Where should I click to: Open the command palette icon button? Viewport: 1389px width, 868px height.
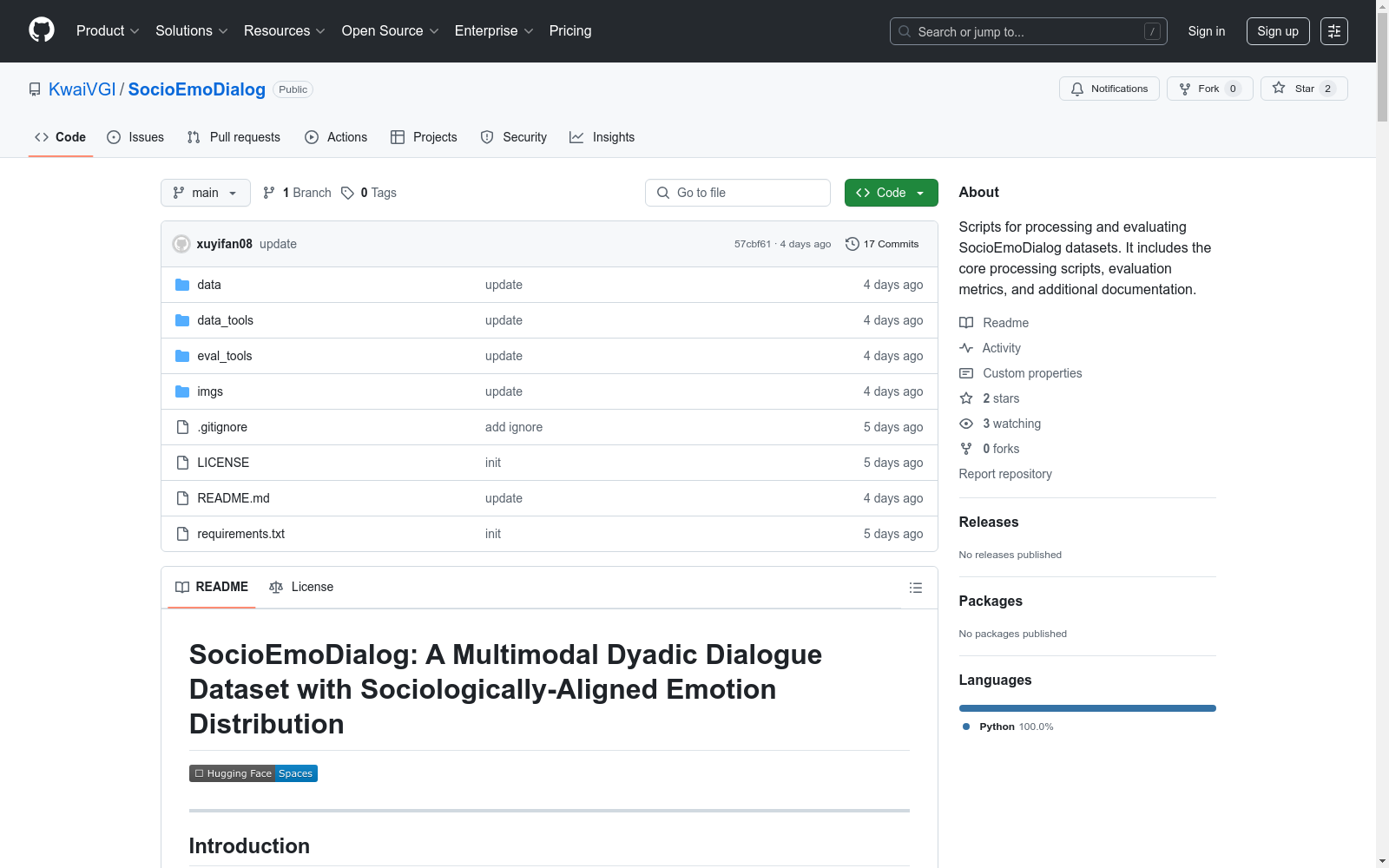(x=1334, y=31)
